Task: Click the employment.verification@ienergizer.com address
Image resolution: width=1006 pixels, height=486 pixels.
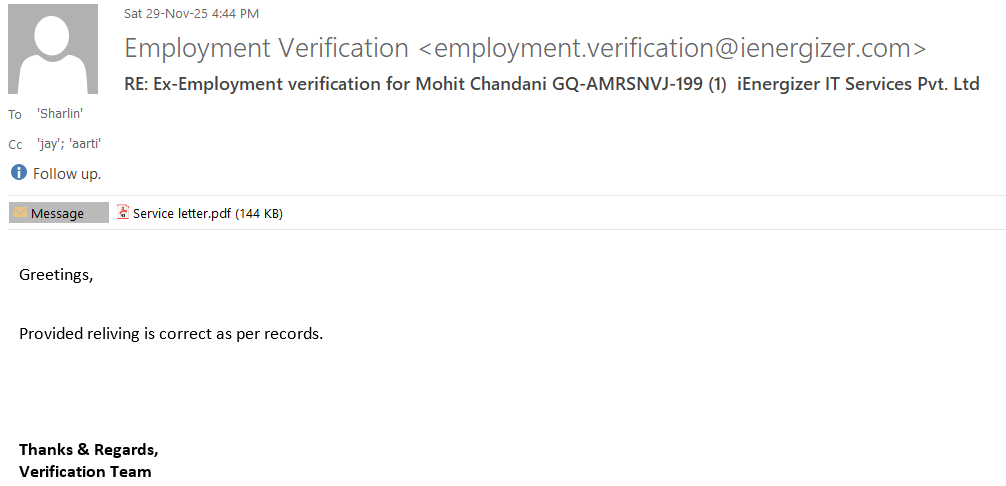Action: (672, 48)
